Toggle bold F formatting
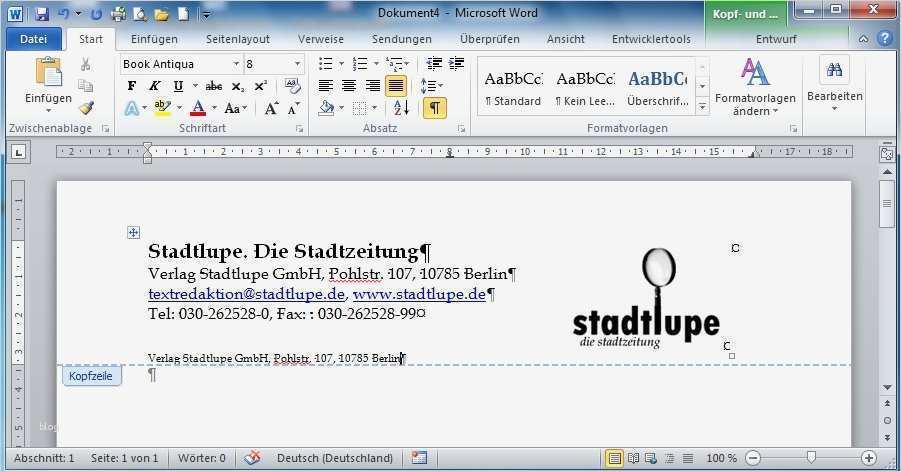This screenshot has width=901, height=472. (132, 86)
